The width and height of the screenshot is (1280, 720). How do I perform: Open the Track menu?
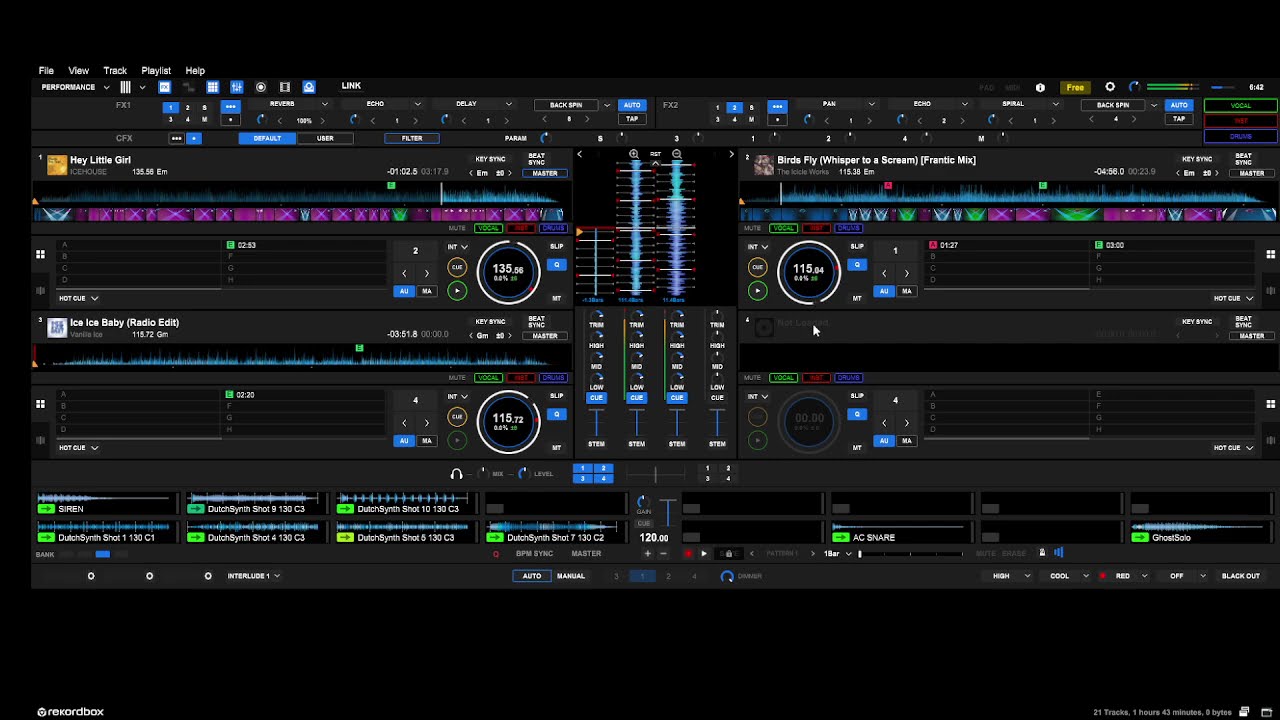tap(115, 71)
